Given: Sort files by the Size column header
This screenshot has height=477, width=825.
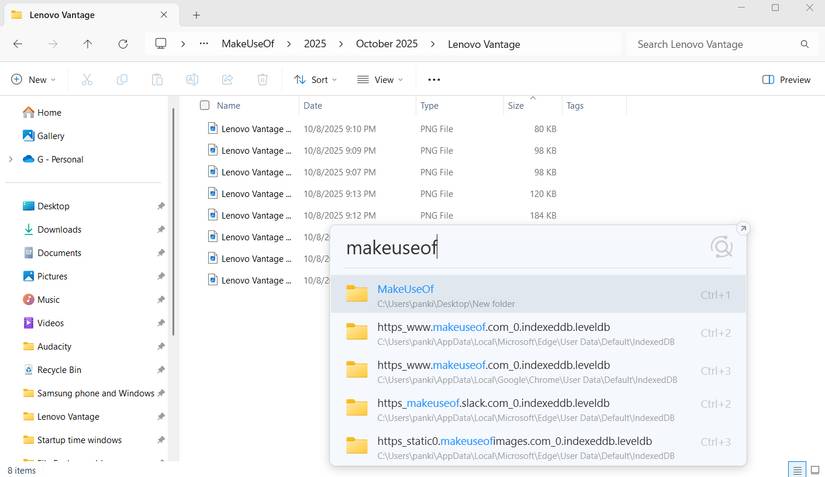Looking at the screenshot, I should click(x=516, y=106).
